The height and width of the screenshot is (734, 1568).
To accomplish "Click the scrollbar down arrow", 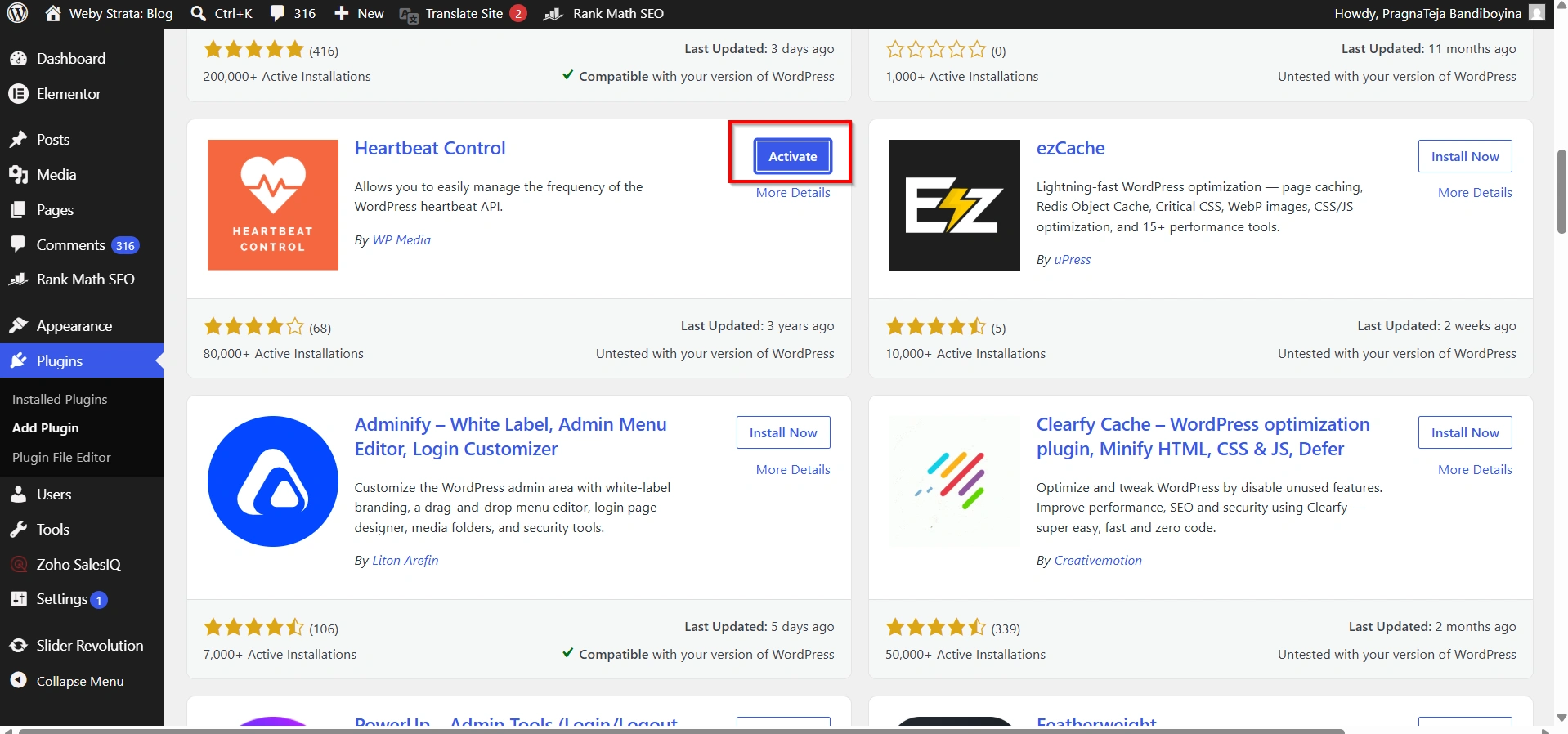I will click(1561, 718).
